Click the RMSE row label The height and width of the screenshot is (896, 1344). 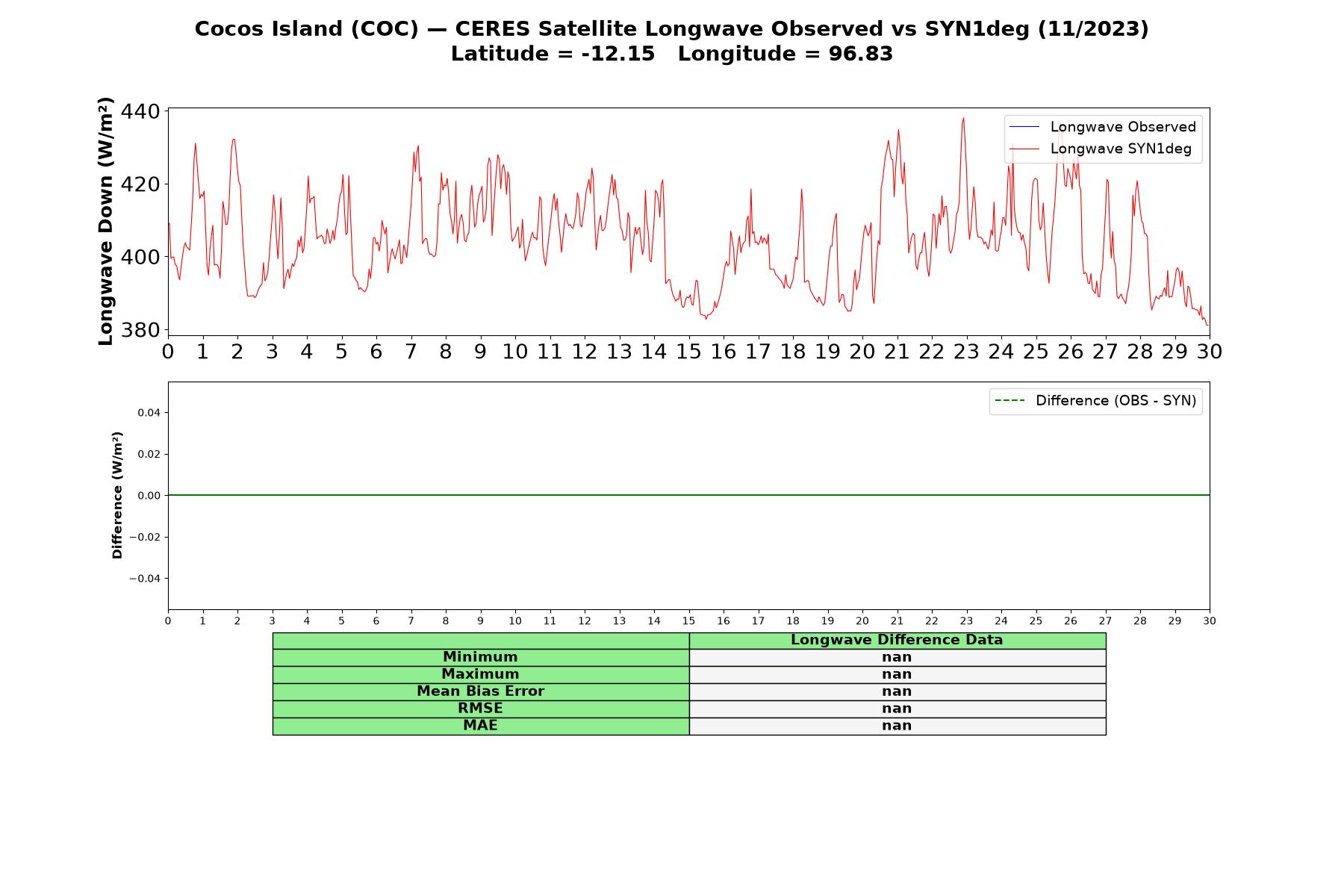tap(480, 709)
